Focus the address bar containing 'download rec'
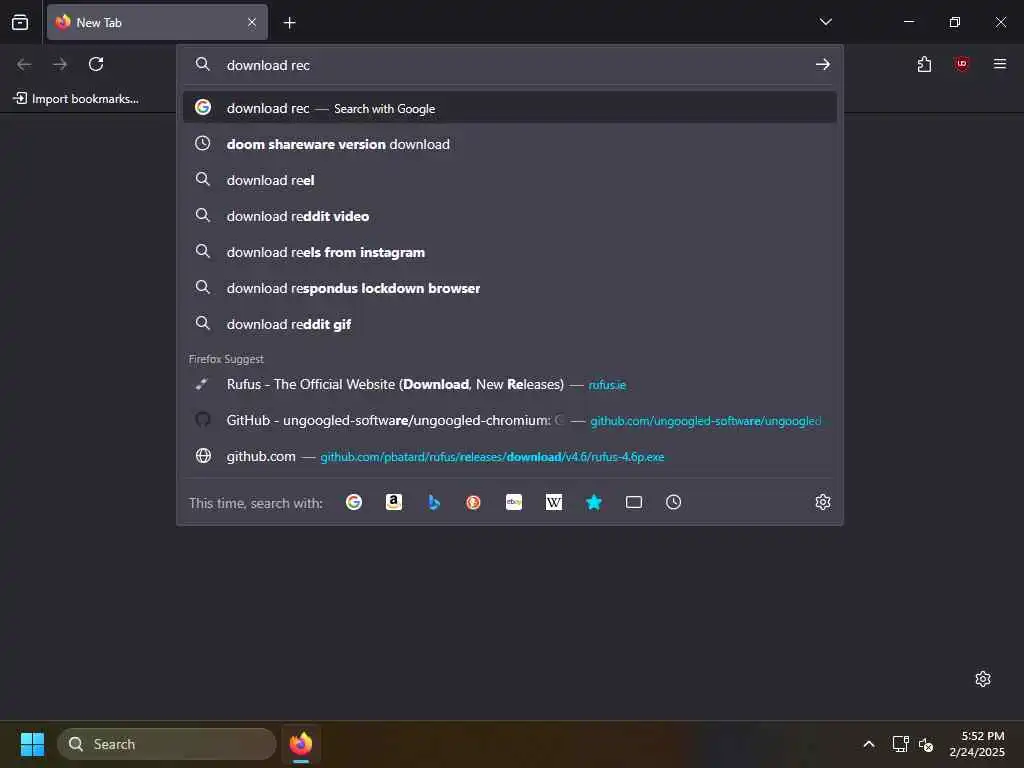Viewport: 1024px width, 768px height. tap(509, 65)
